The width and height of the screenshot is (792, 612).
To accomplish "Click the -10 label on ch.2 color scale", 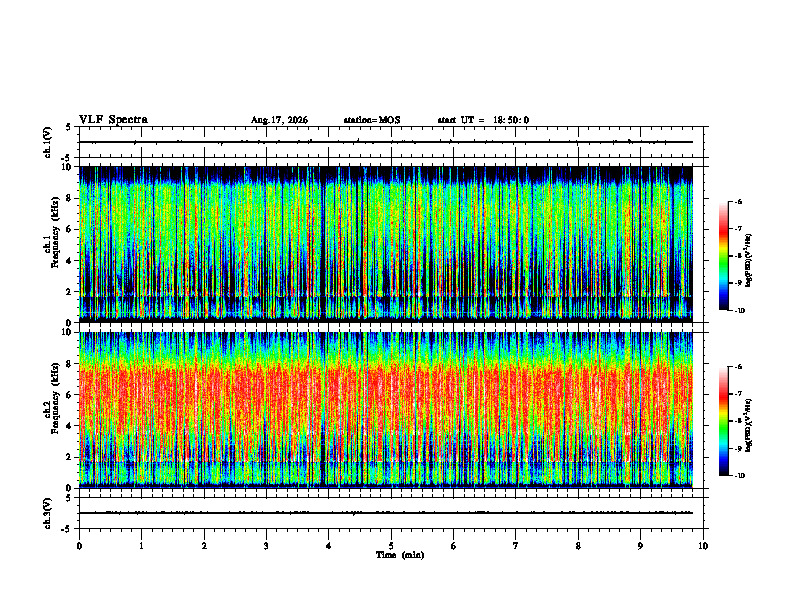I will point(739,476).
